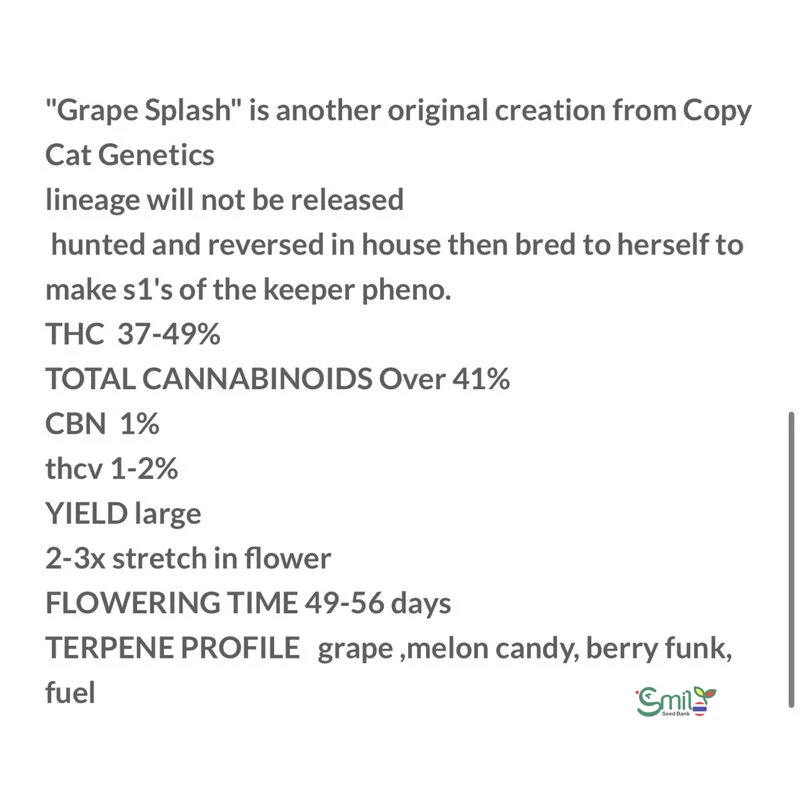The height and width of the screenshot is (800, 800).
Task: Click the "make s1's of the keeper pheno" line
Action: [251, 290]
